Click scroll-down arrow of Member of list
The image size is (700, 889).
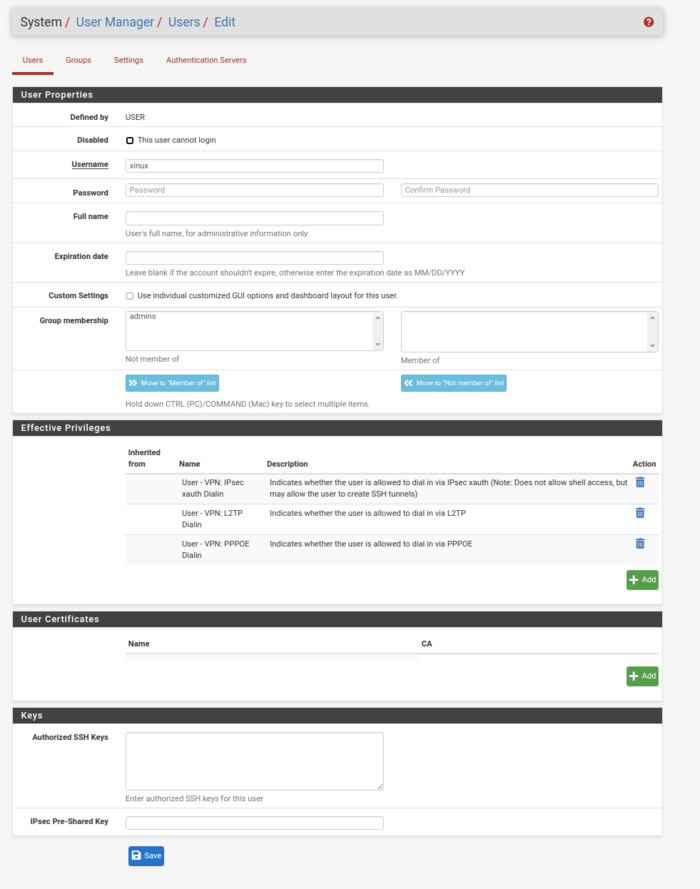(652, 346)
